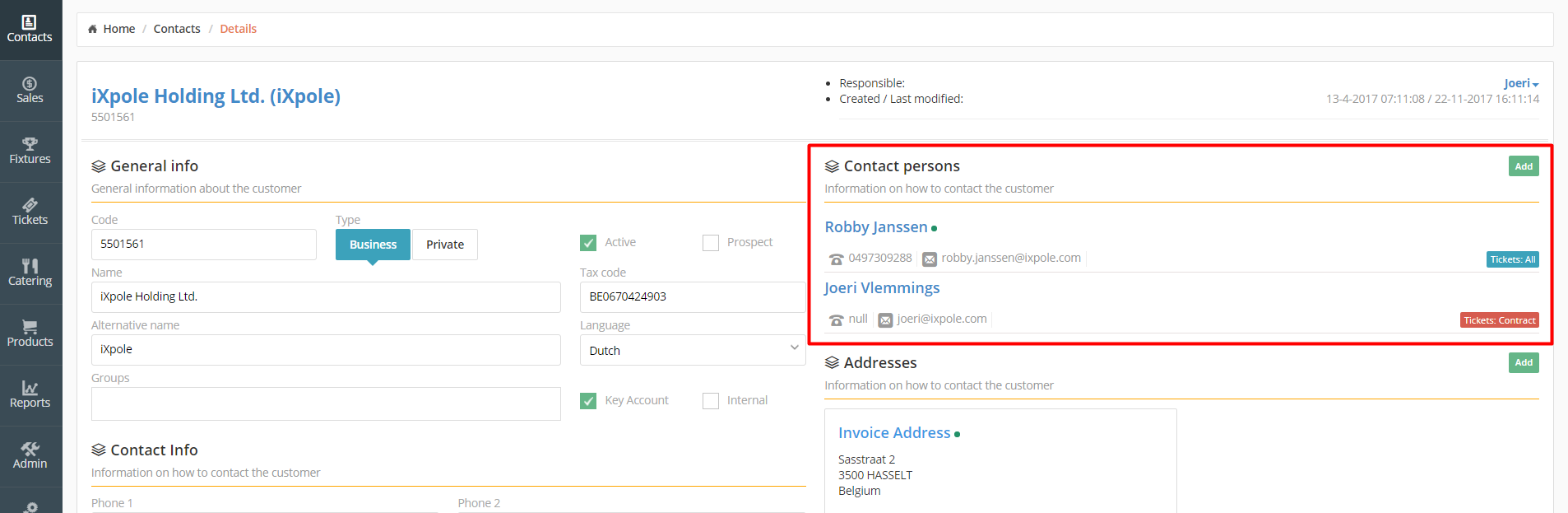The image size is (1568, 513).
Task: Open the Products cart icon
Action: click(30, 327)
